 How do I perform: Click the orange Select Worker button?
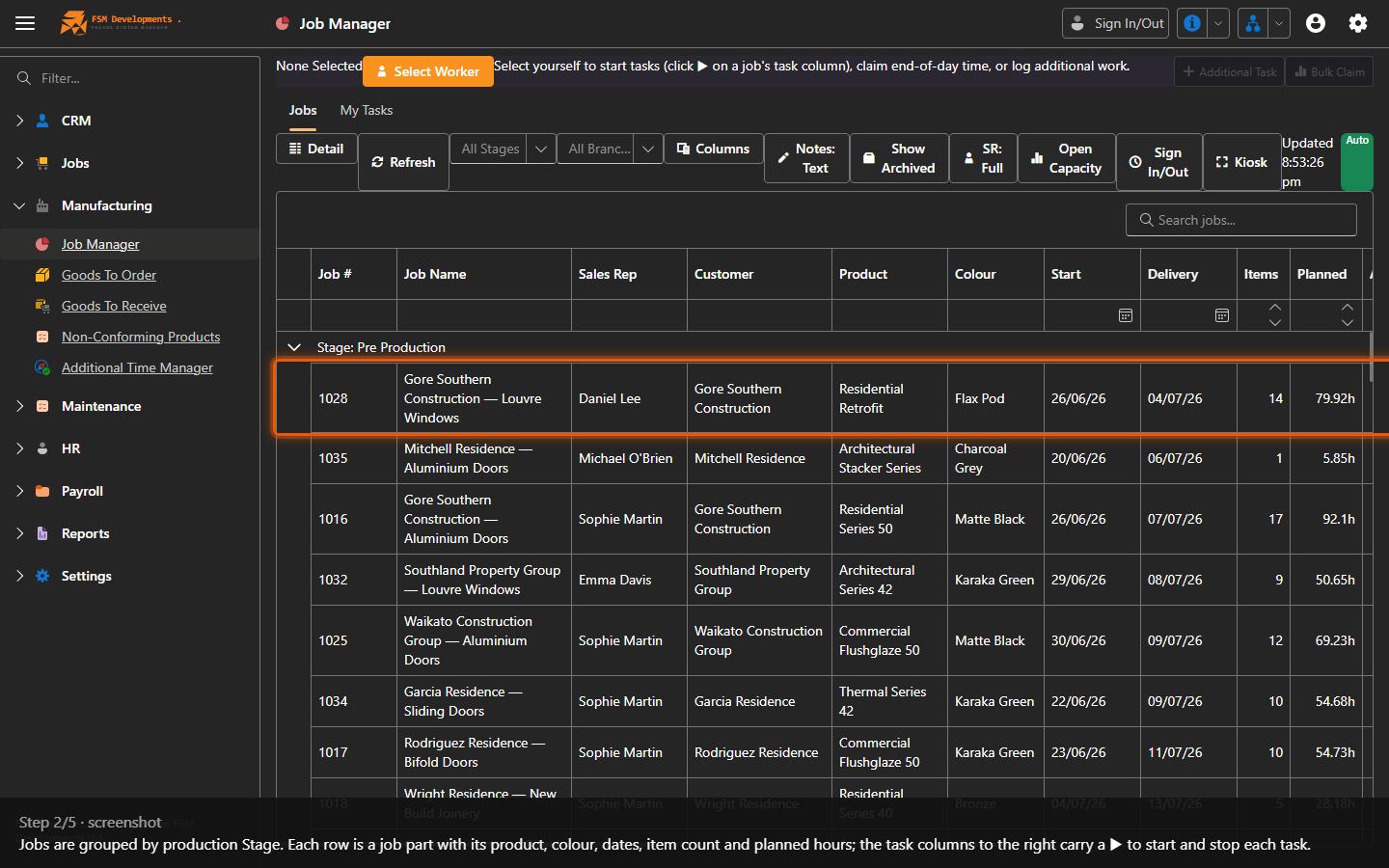pyautogui.click(x=428, y=71)
